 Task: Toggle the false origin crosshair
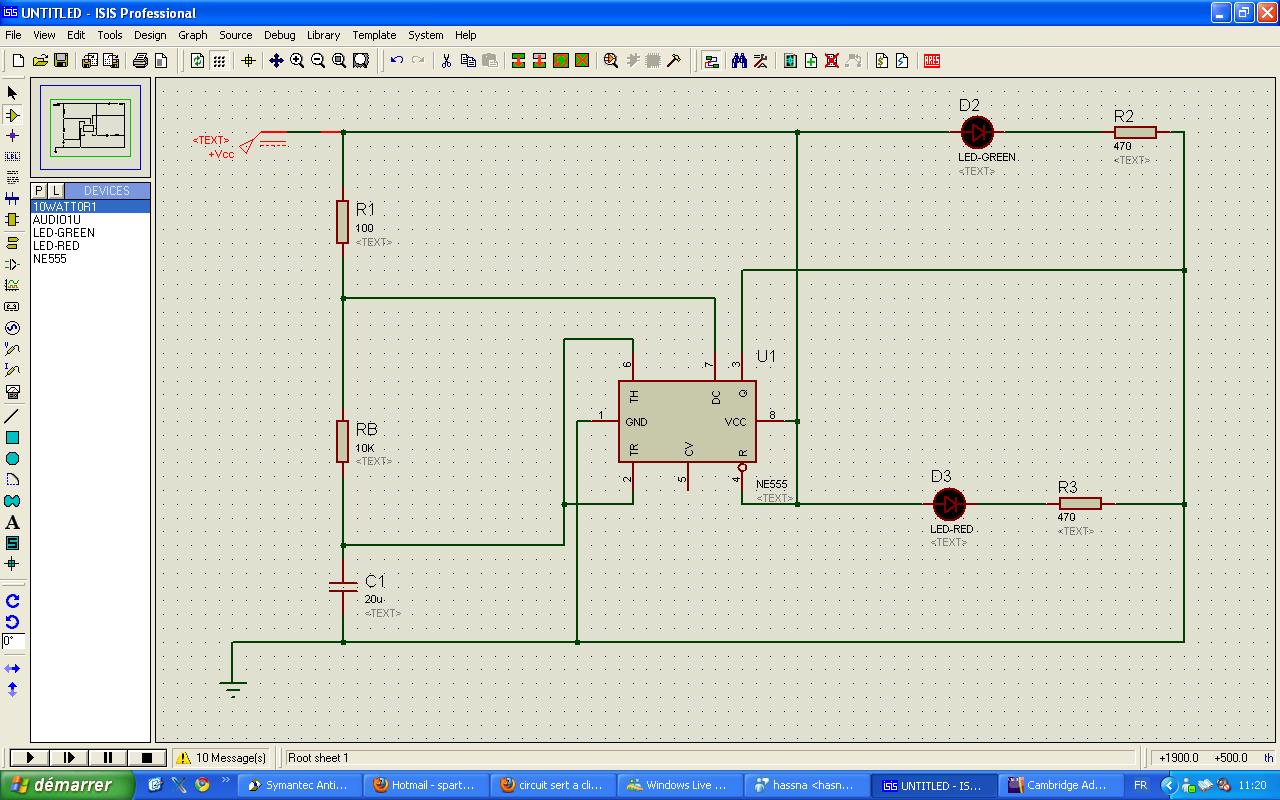coord(249,61)
